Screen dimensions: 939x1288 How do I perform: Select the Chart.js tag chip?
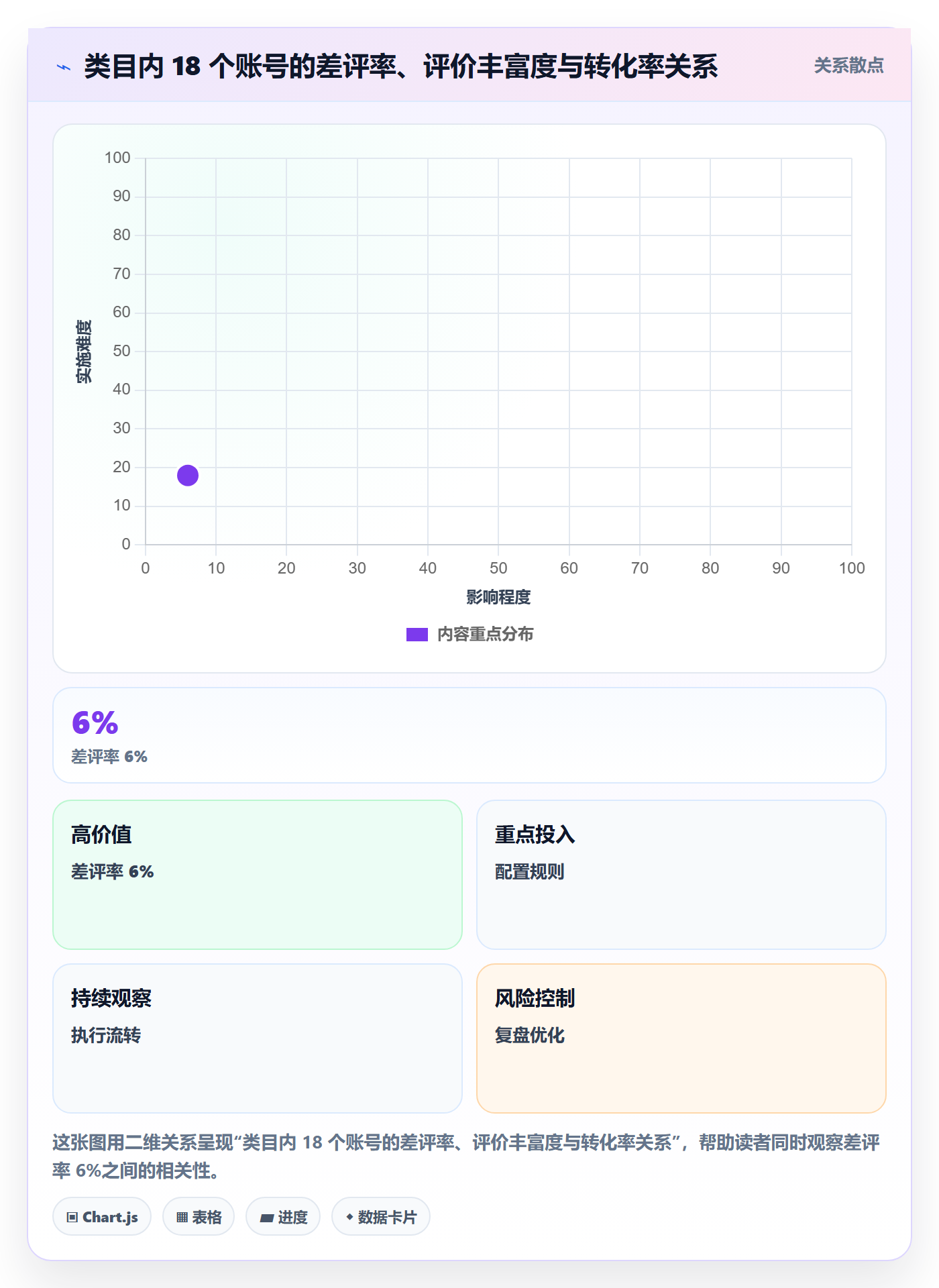pyautogui.click(x=102, y=1216)
